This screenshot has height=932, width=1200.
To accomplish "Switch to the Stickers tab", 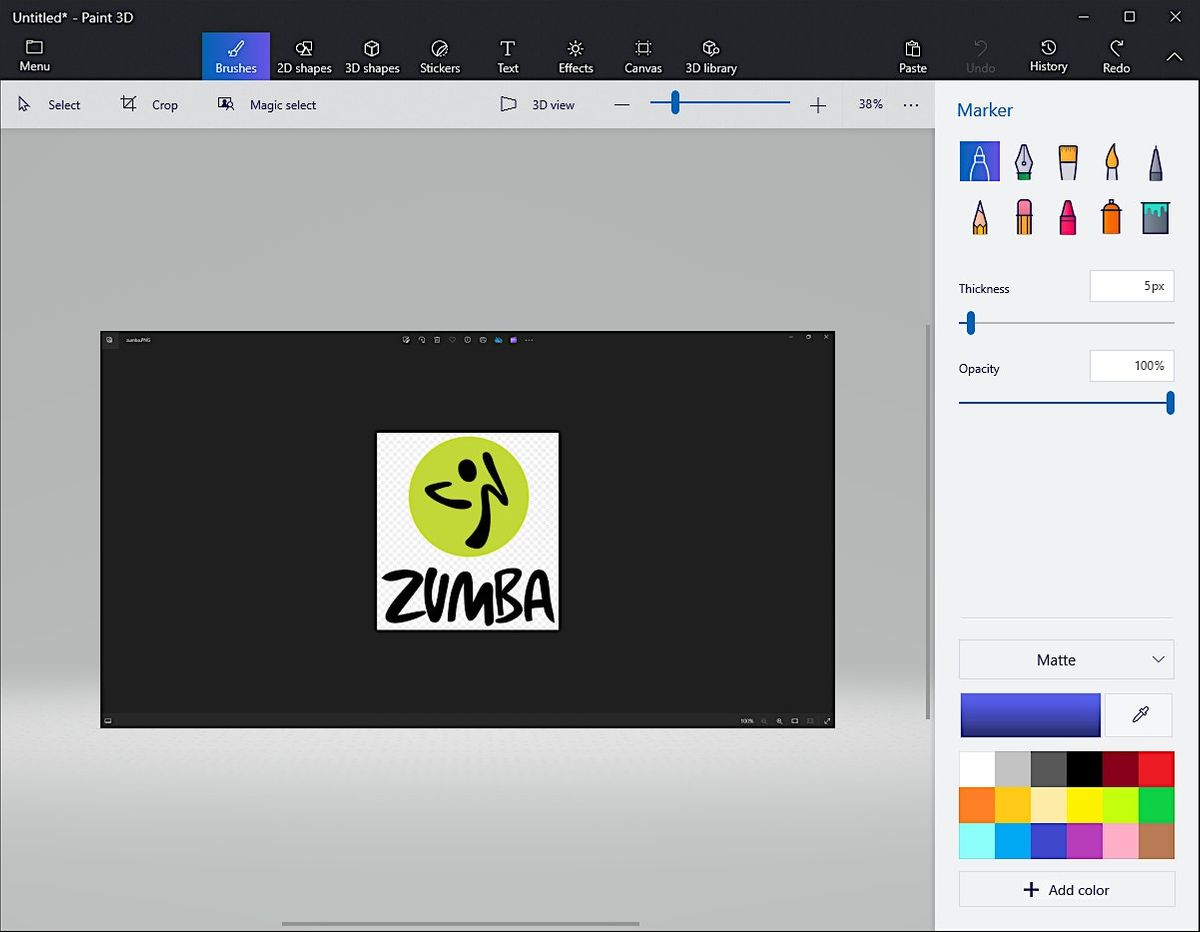I will pos(439,57).
